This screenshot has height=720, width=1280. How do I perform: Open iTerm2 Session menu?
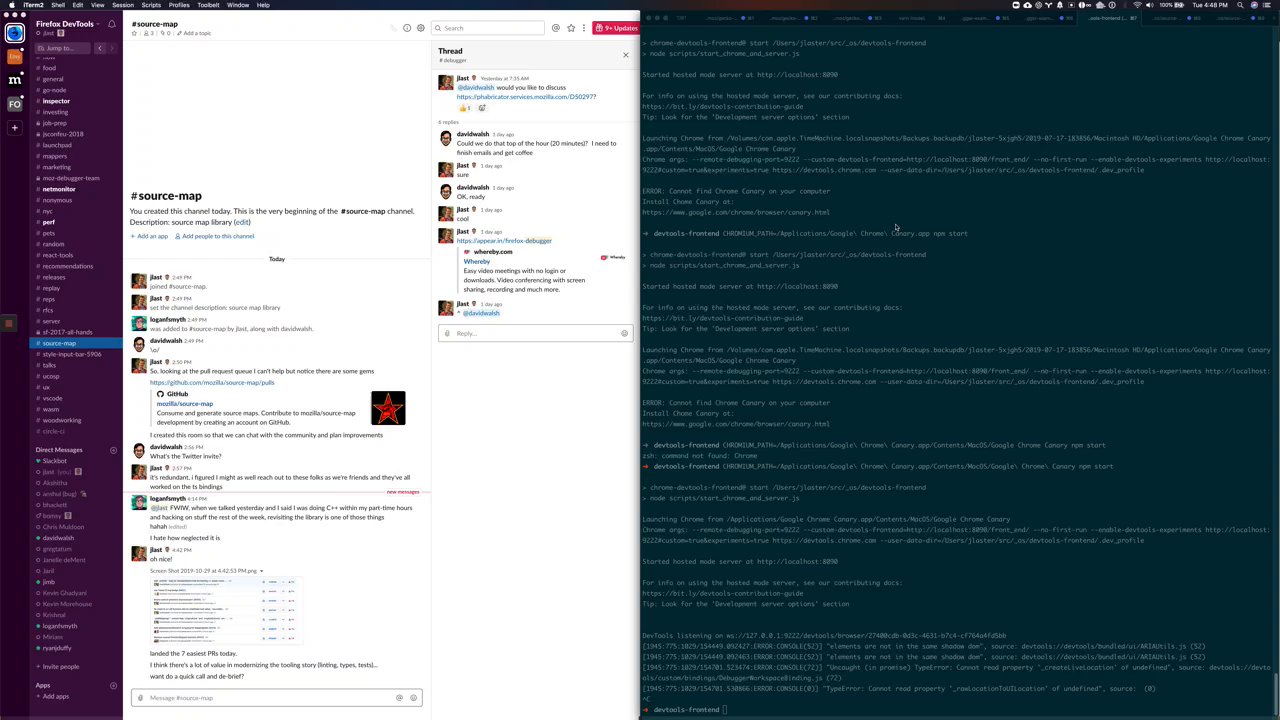(123, 5)
